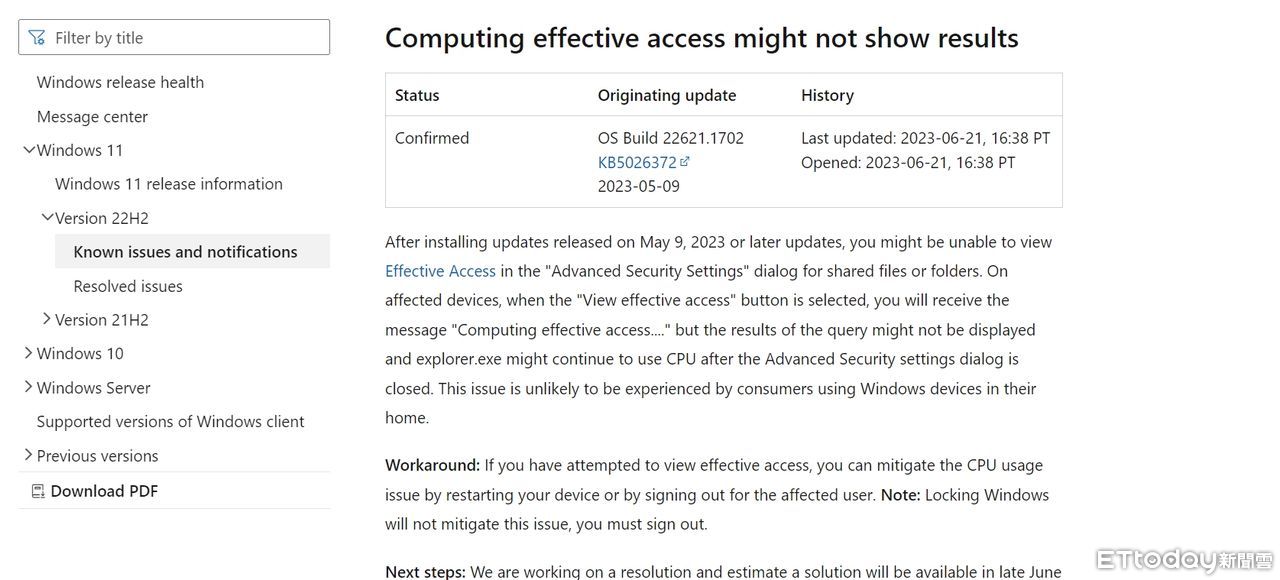Select Known issues and notifications
The width and height of the screenshot is (1280, 580).
(x=185, y=252)
